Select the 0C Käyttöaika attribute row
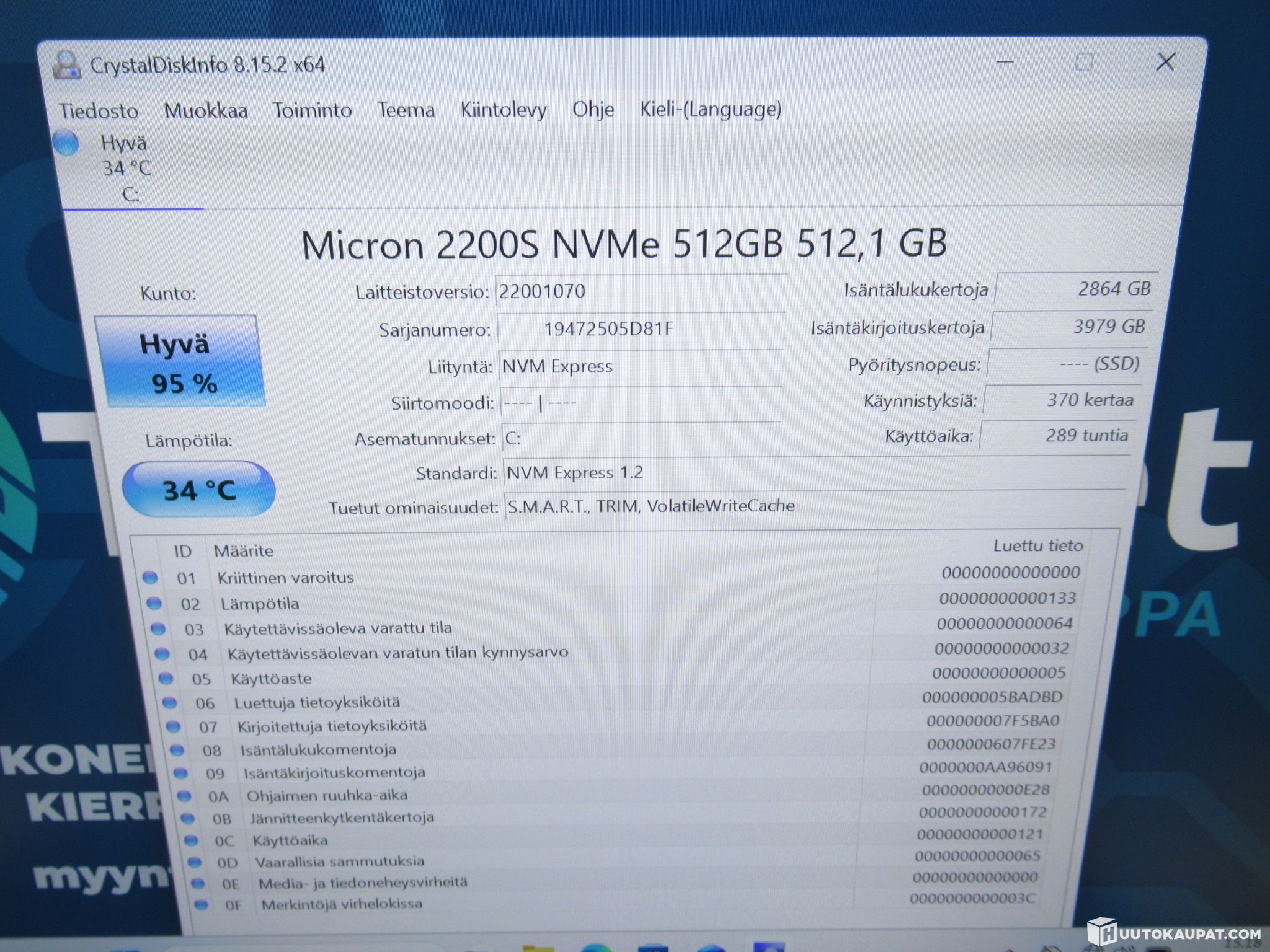Screen dimensions: 1270x952 tap(613, 837)
